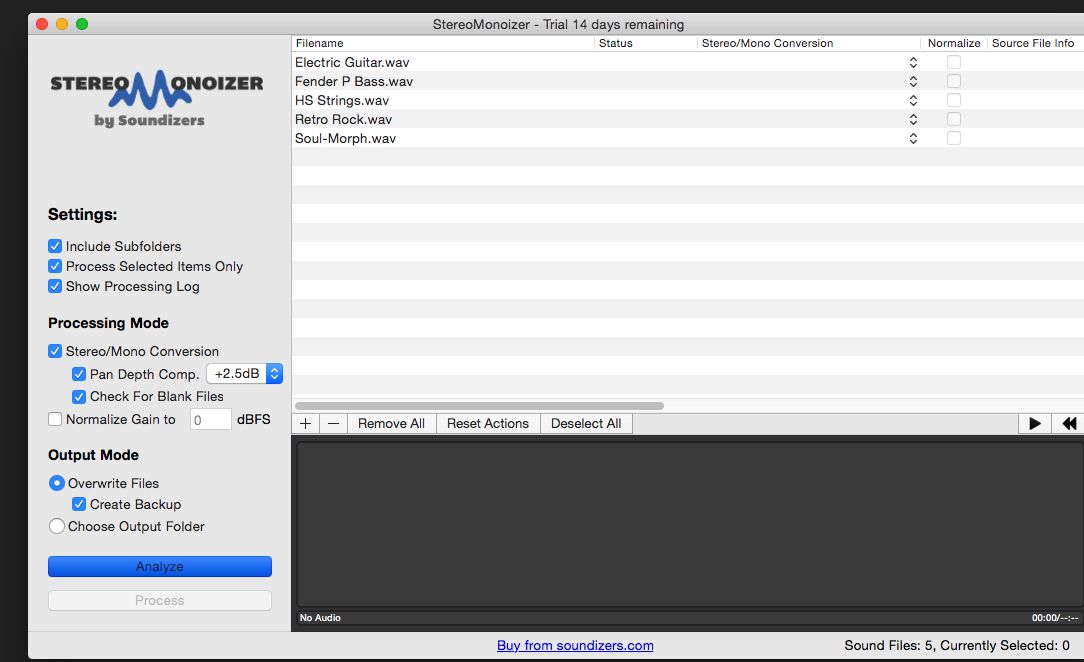The width and height of the screenshot is (1084, 662).
Task: Click the 00:00 playback time display
Action: 1055,618
